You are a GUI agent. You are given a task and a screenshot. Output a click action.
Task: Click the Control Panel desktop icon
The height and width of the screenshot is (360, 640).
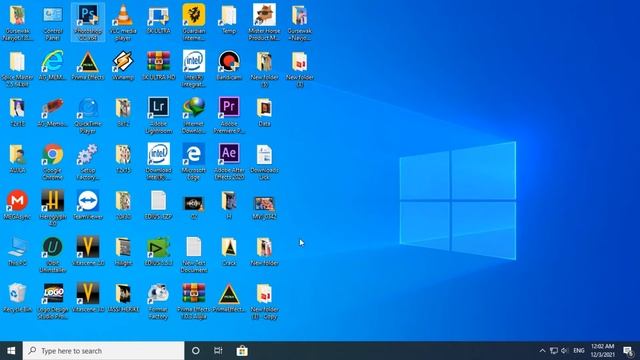coord(53,22)
